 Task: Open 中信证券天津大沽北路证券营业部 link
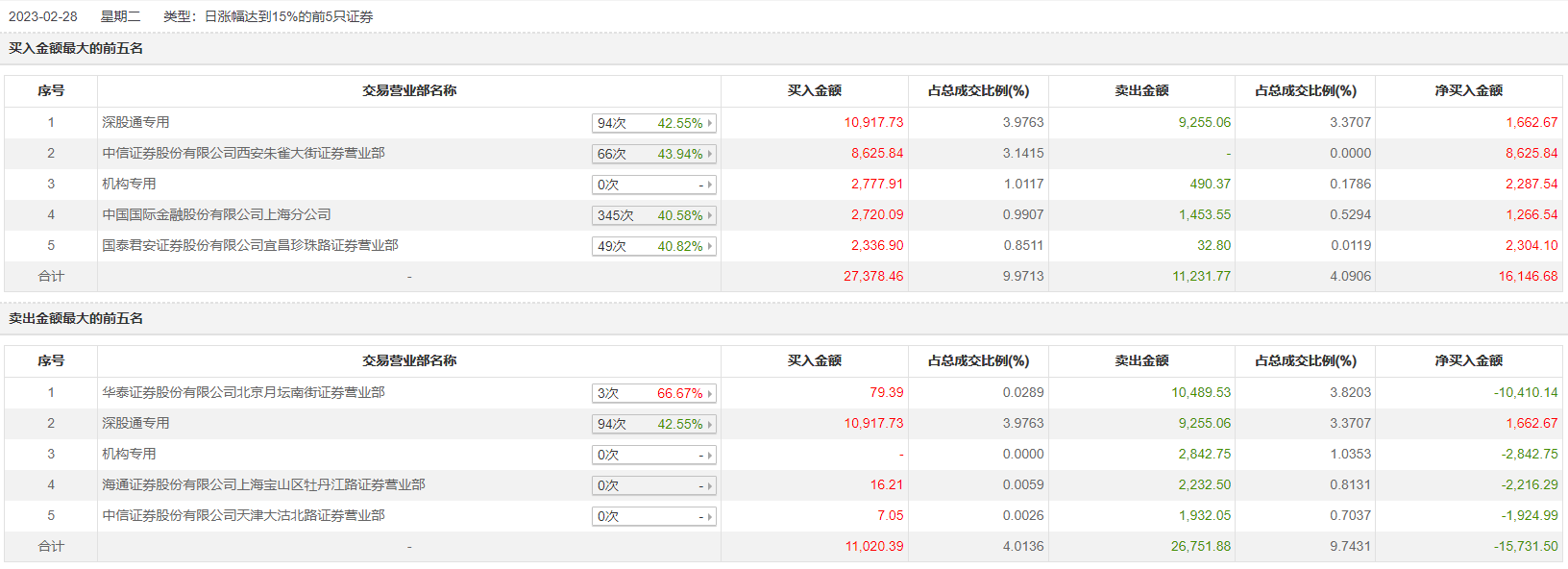[243, 515]
